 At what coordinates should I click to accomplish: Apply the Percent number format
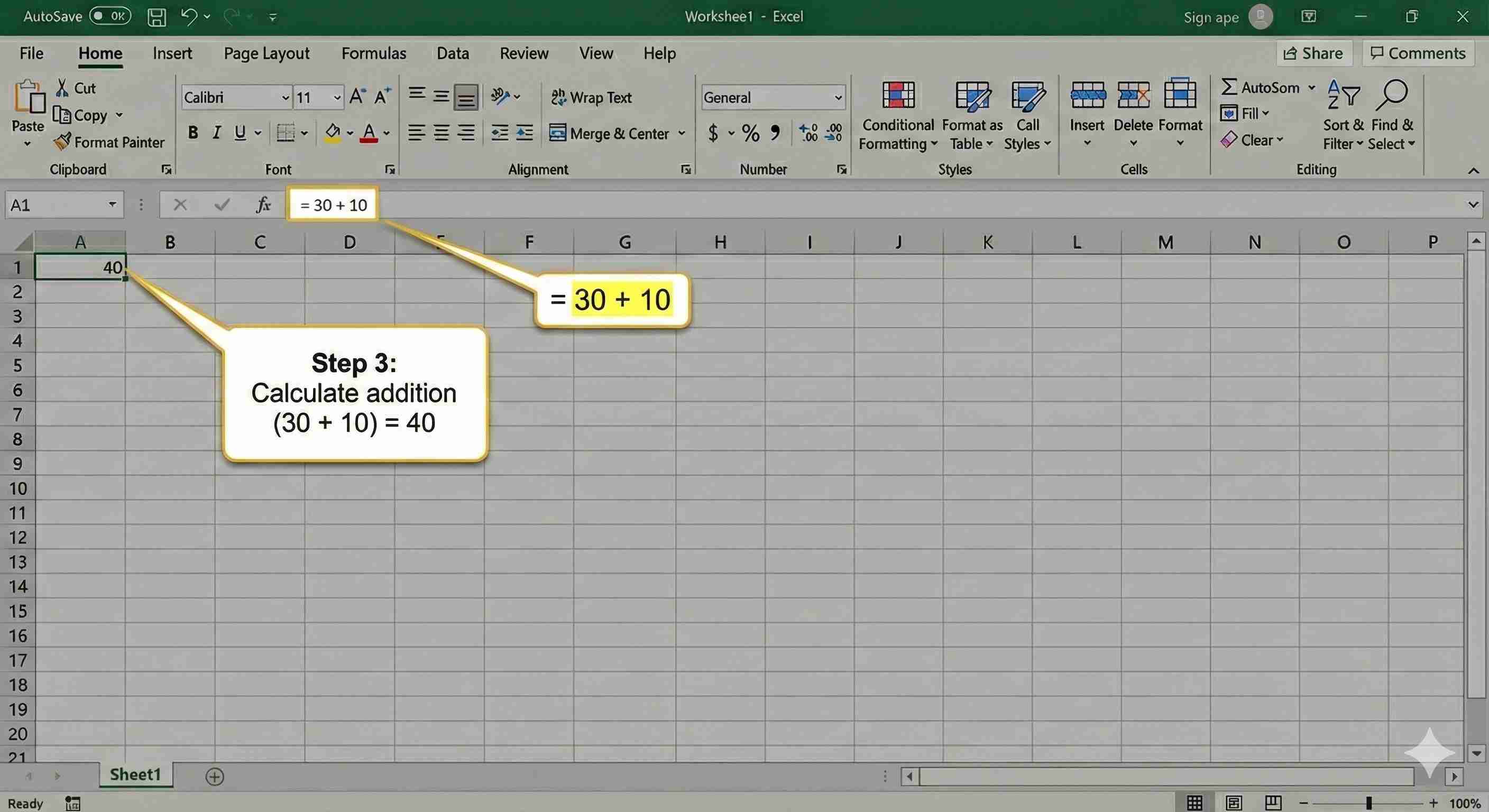pos(750,133)
